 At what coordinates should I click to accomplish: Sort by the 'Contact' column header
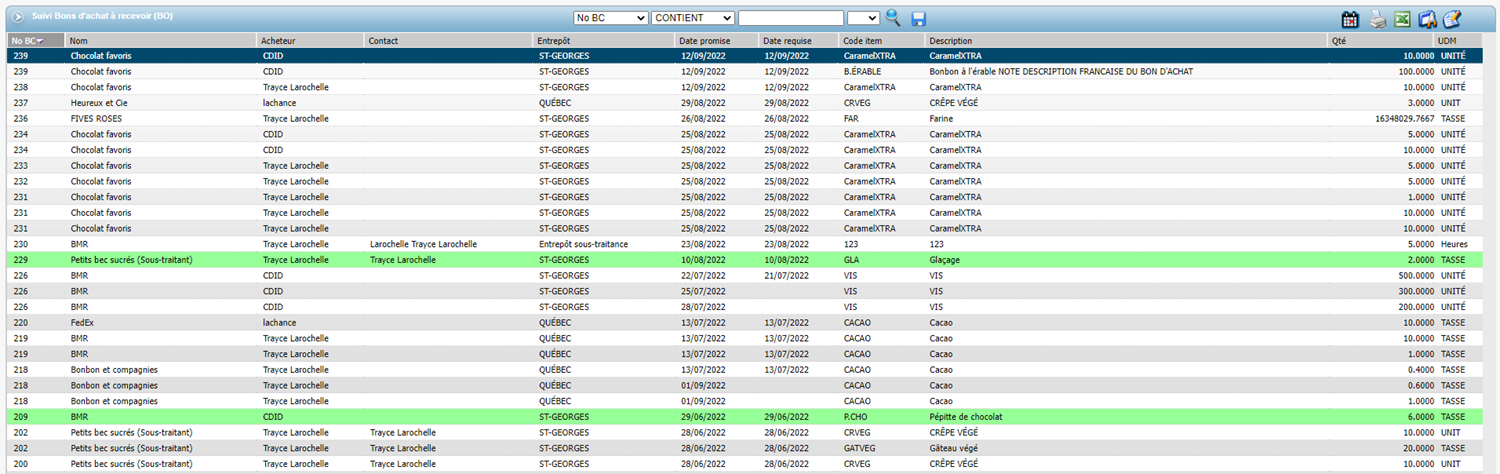pos(449,40)
